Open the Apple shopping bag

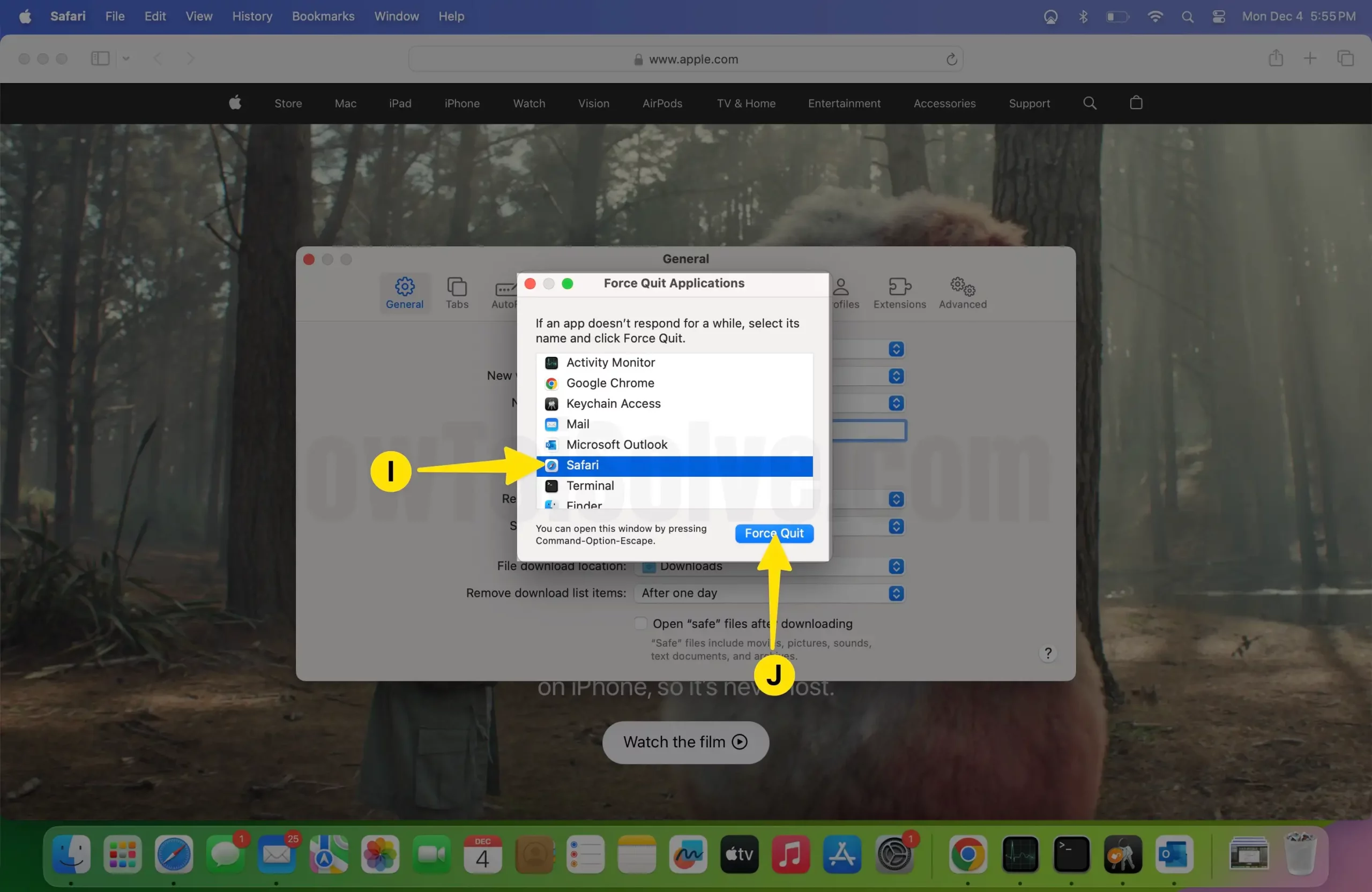(1136, 102)
